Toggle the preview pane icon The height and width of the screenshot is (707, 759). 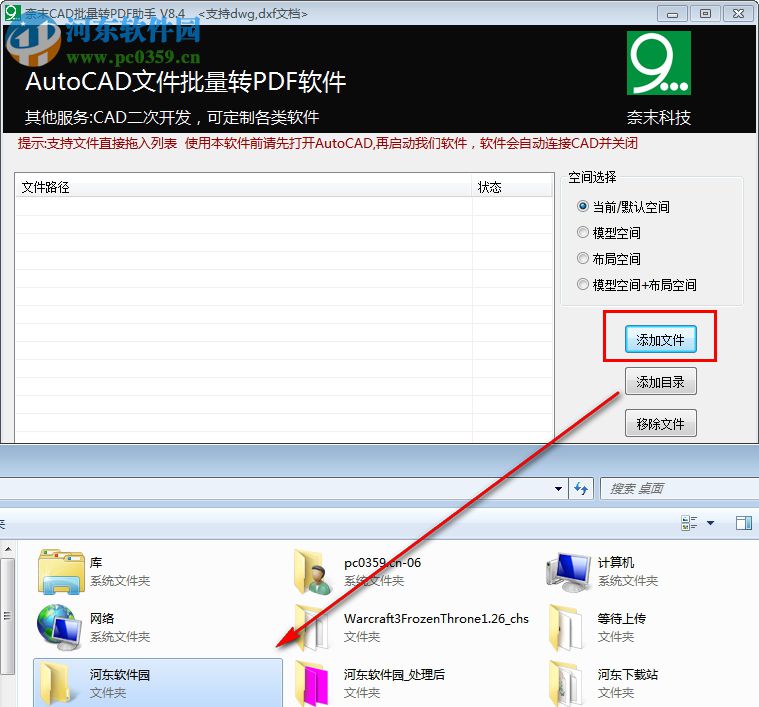(743, 523)
